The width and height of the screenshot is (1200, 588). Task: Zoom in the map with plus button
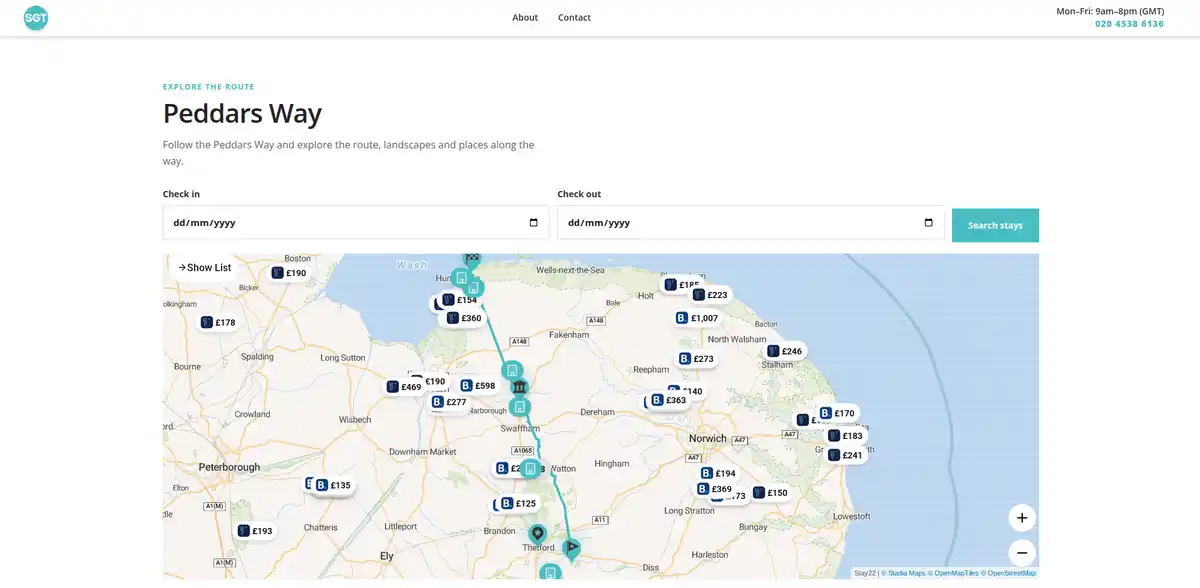tap(1022, 518)
